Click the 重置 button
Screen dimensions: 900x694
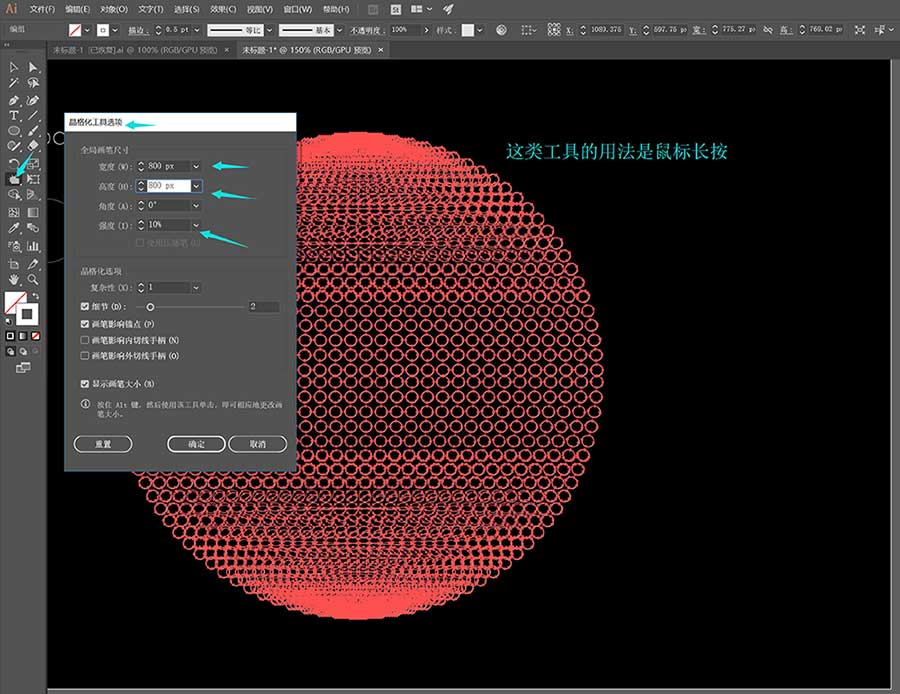[x=103, y=444]
